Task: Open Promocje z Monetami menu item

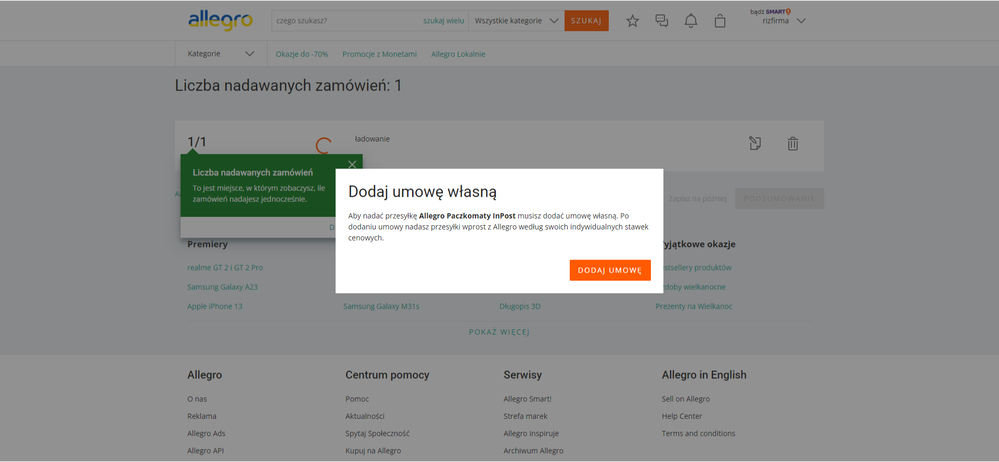Action: pyautogui.click(x=379, y=54)
